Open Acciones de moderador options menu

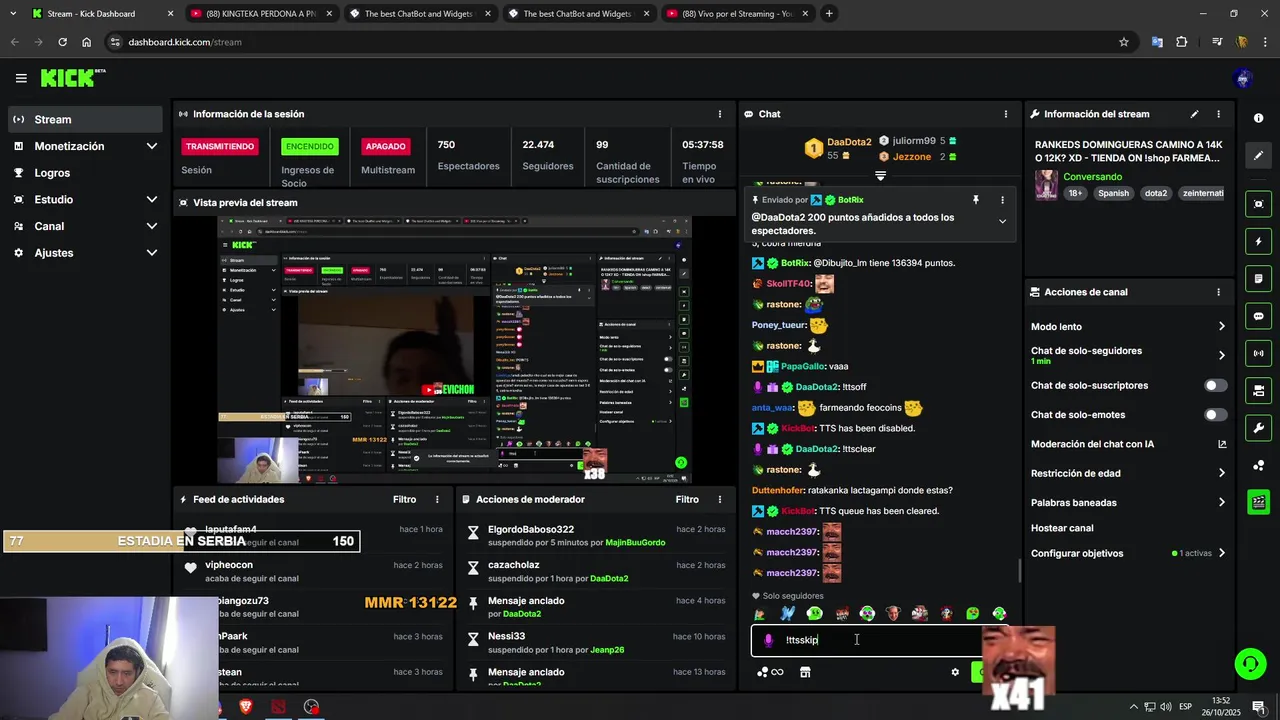point(720,499)
